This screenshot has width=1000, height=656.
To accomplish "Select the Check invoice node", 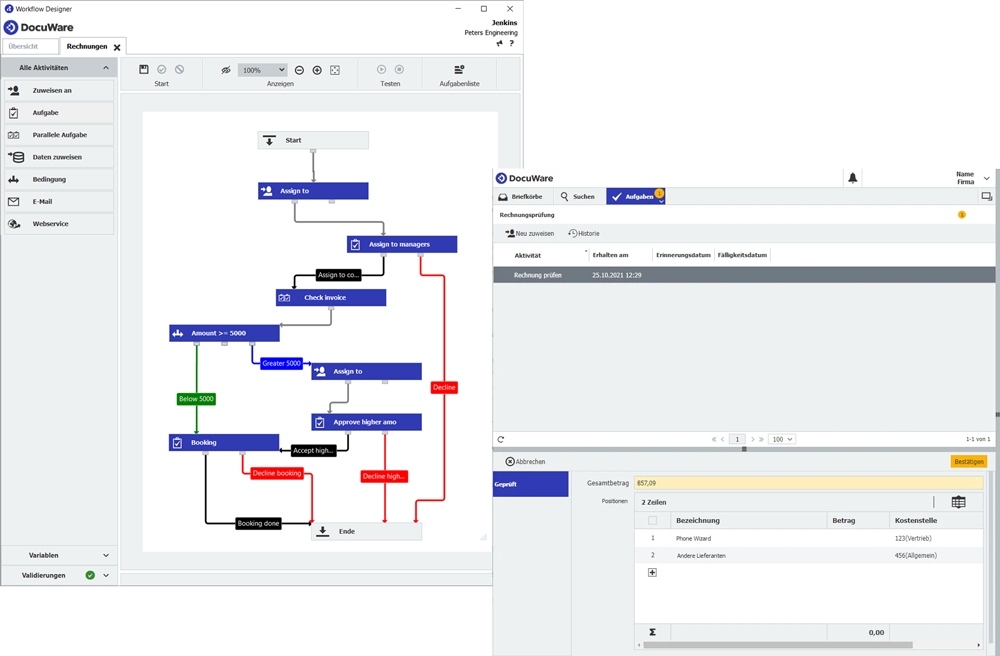I will pos(331,298).
